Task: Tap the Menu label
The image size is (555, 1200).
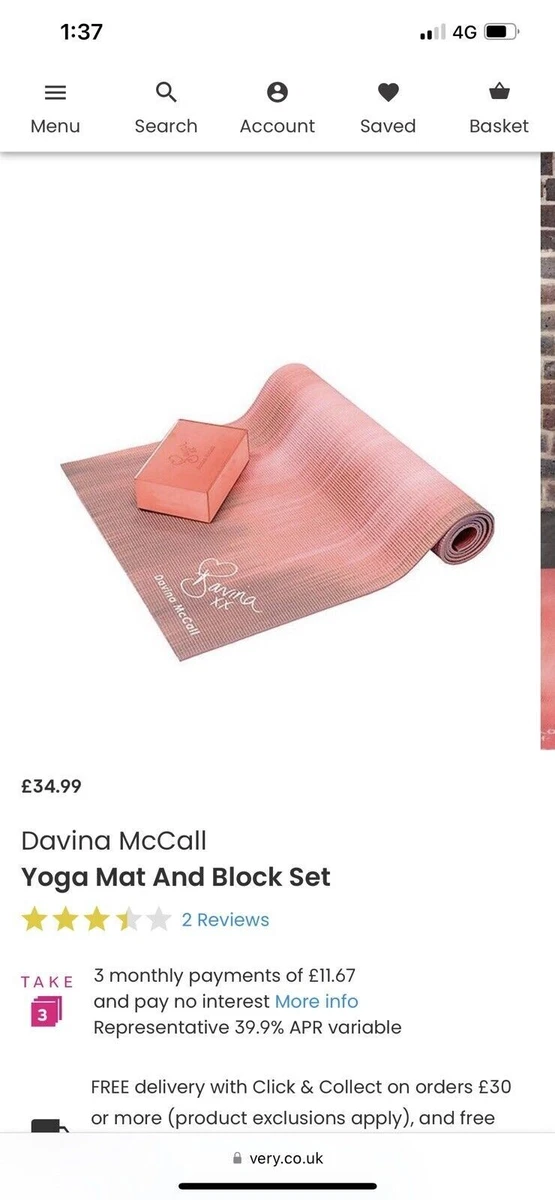Action: [55, 126]
